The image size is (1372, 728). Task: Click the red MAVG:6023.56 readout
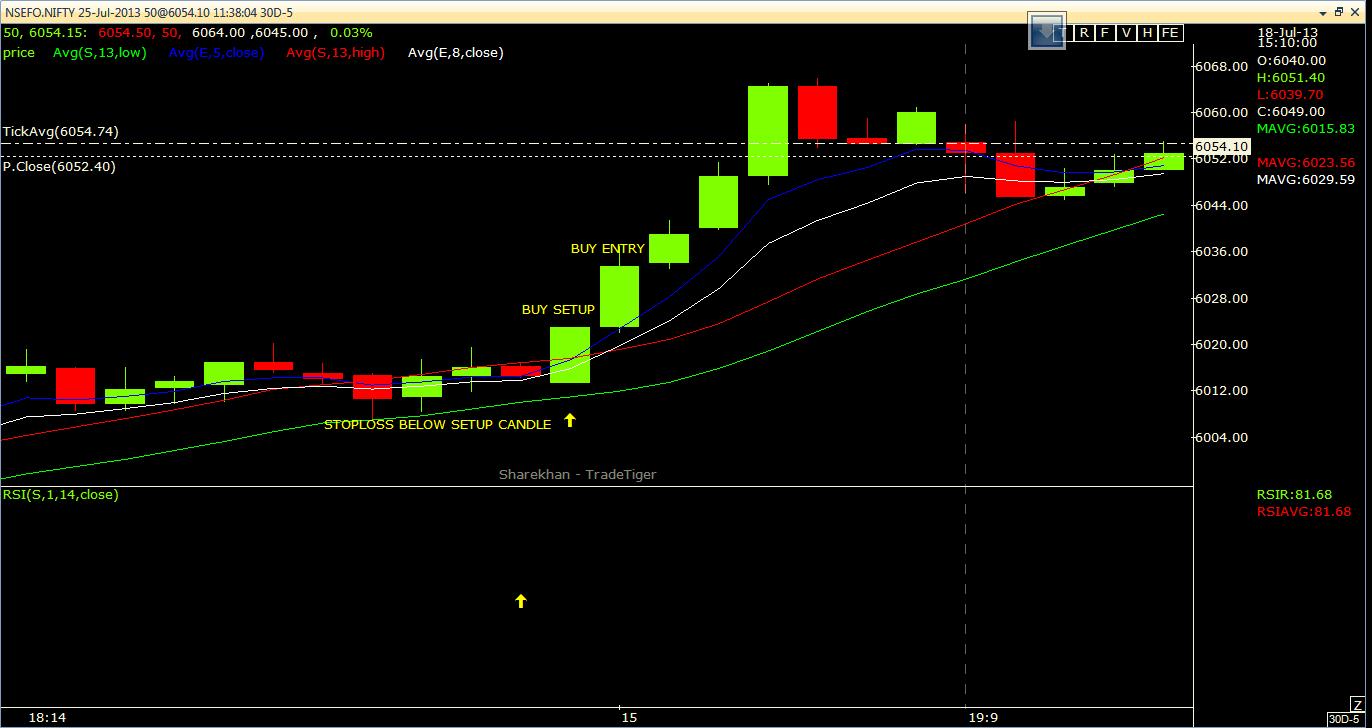(x=1306, y=163)
